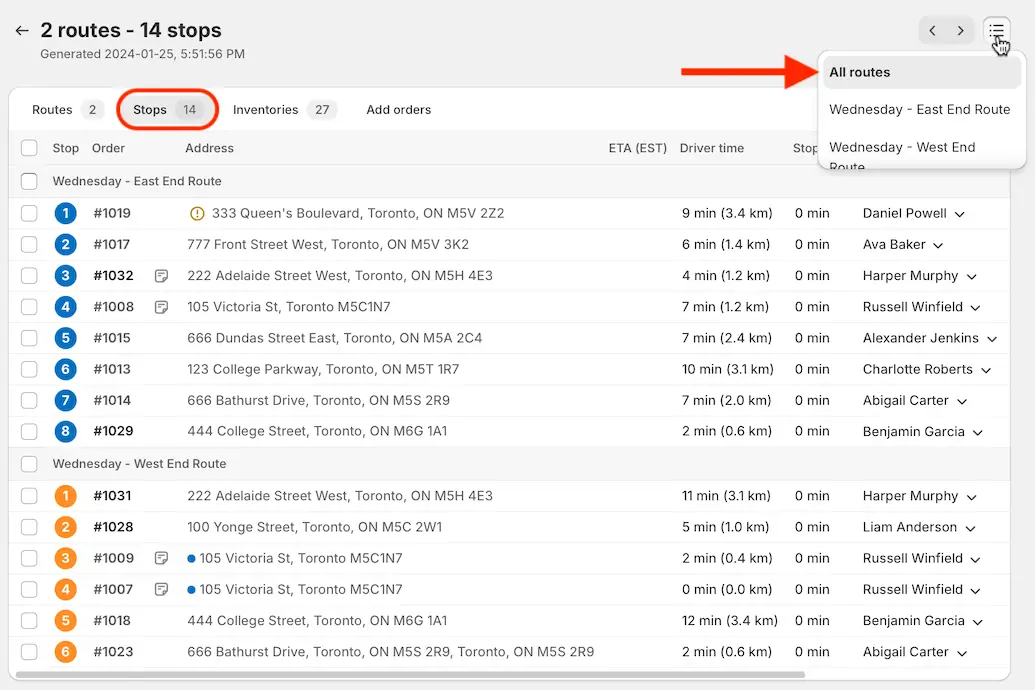The height and width of the screenshot is (690, 1035).
Task: Open note icon for order #1008
Action: (161, 307)
